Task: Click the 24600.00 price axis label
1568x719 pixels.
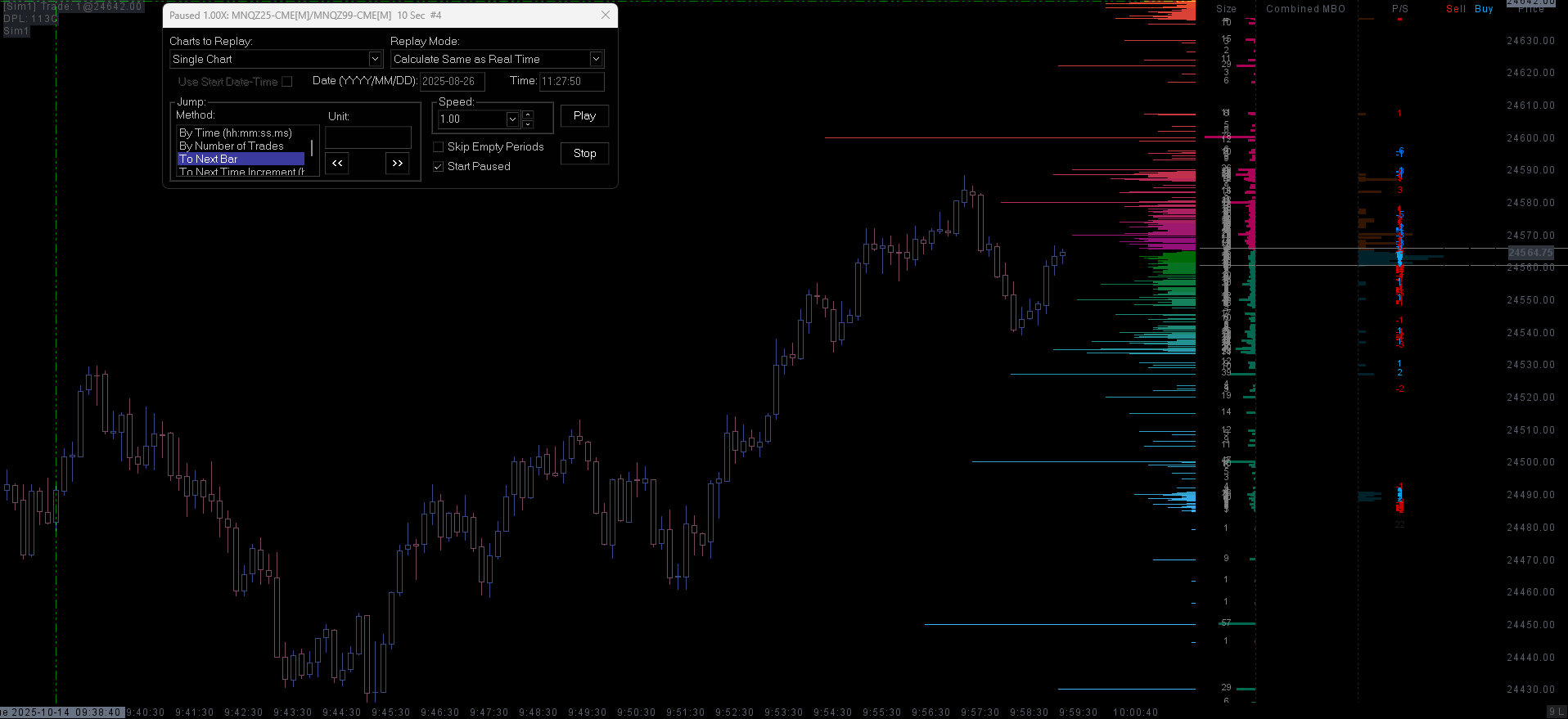Action: coord(1530,138)
